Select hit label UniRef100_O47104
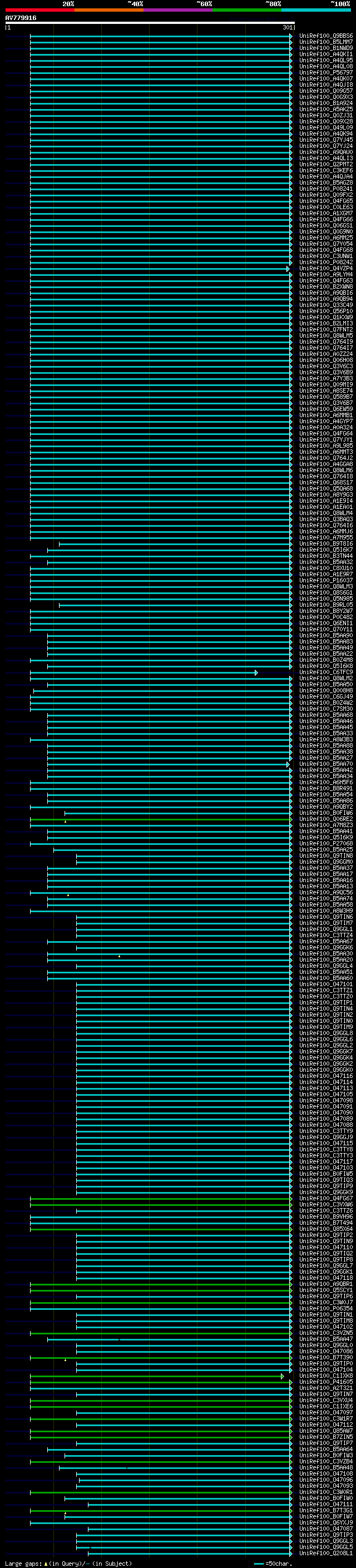This screenshot has height=1568, width=356. coord(326,1370)
